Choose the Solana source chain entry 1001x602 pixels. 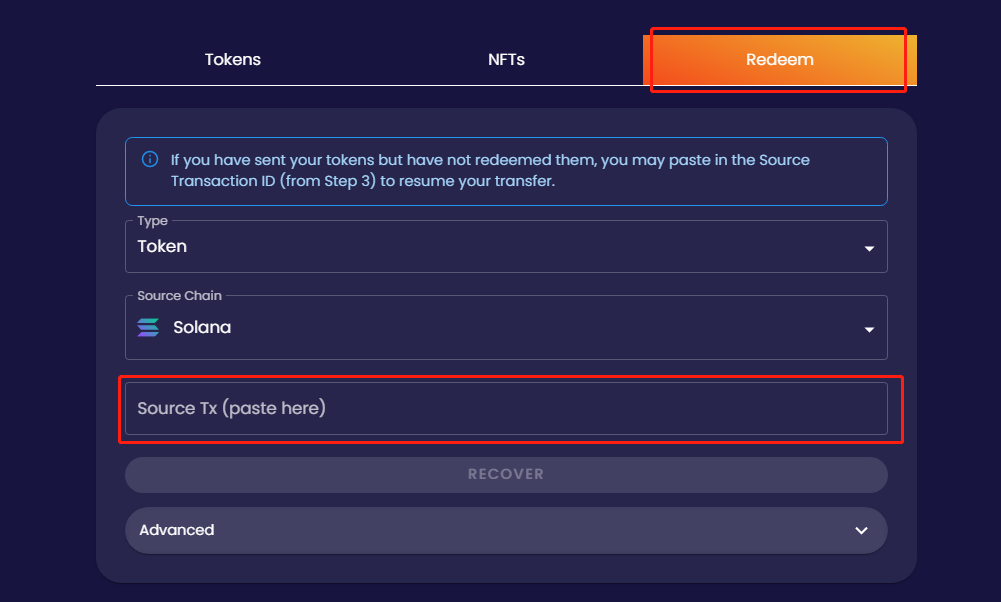point(202,327)
